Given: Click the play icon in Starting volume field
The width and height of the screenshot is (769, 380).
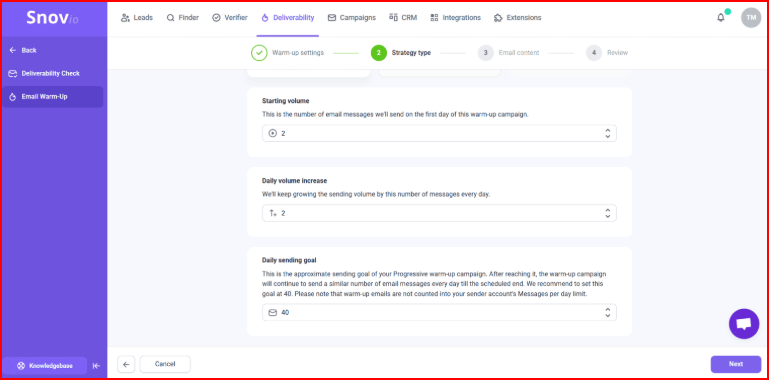Looking at the screenshot, I should coord(273,133).
